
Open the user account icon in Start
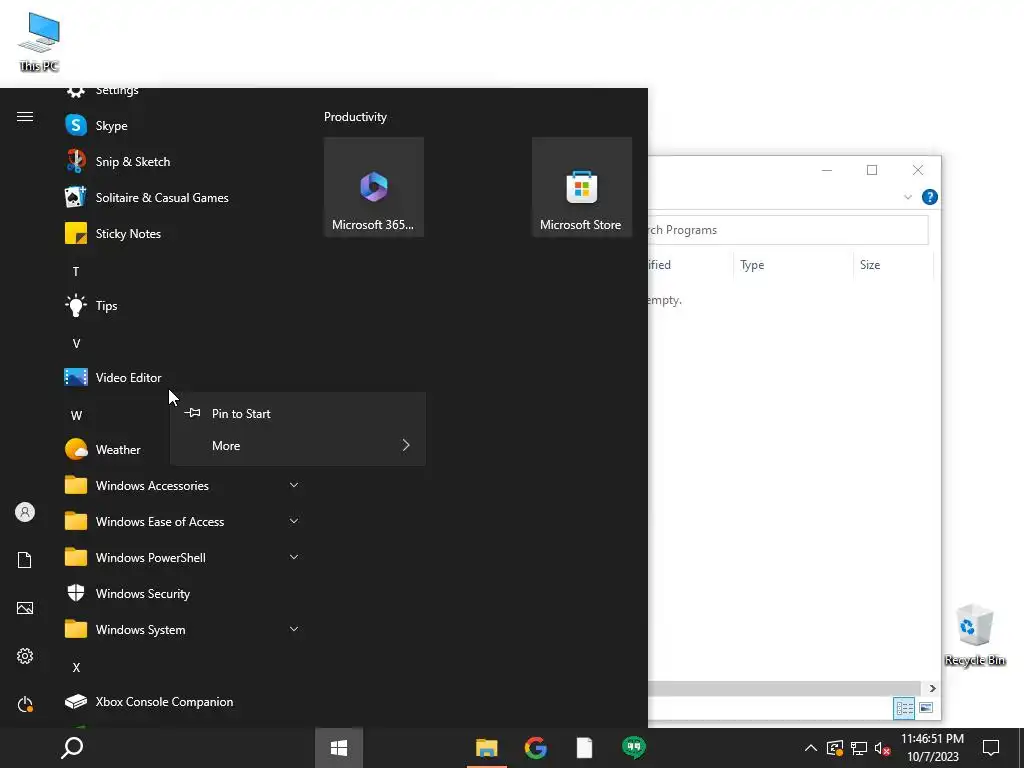tap(25, 512)
